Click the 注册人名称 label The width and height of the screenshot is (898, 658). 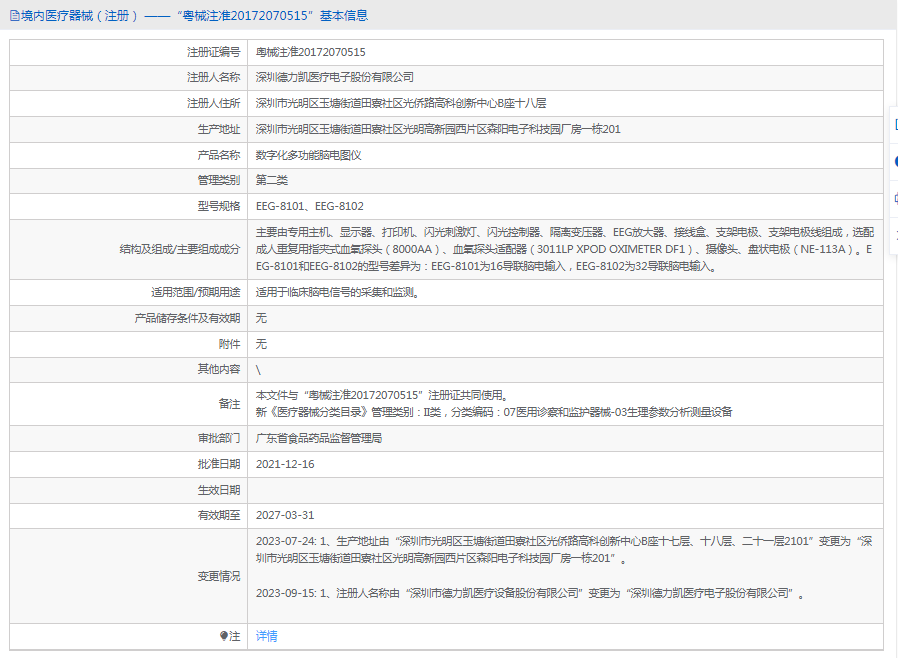pos(214,77)
